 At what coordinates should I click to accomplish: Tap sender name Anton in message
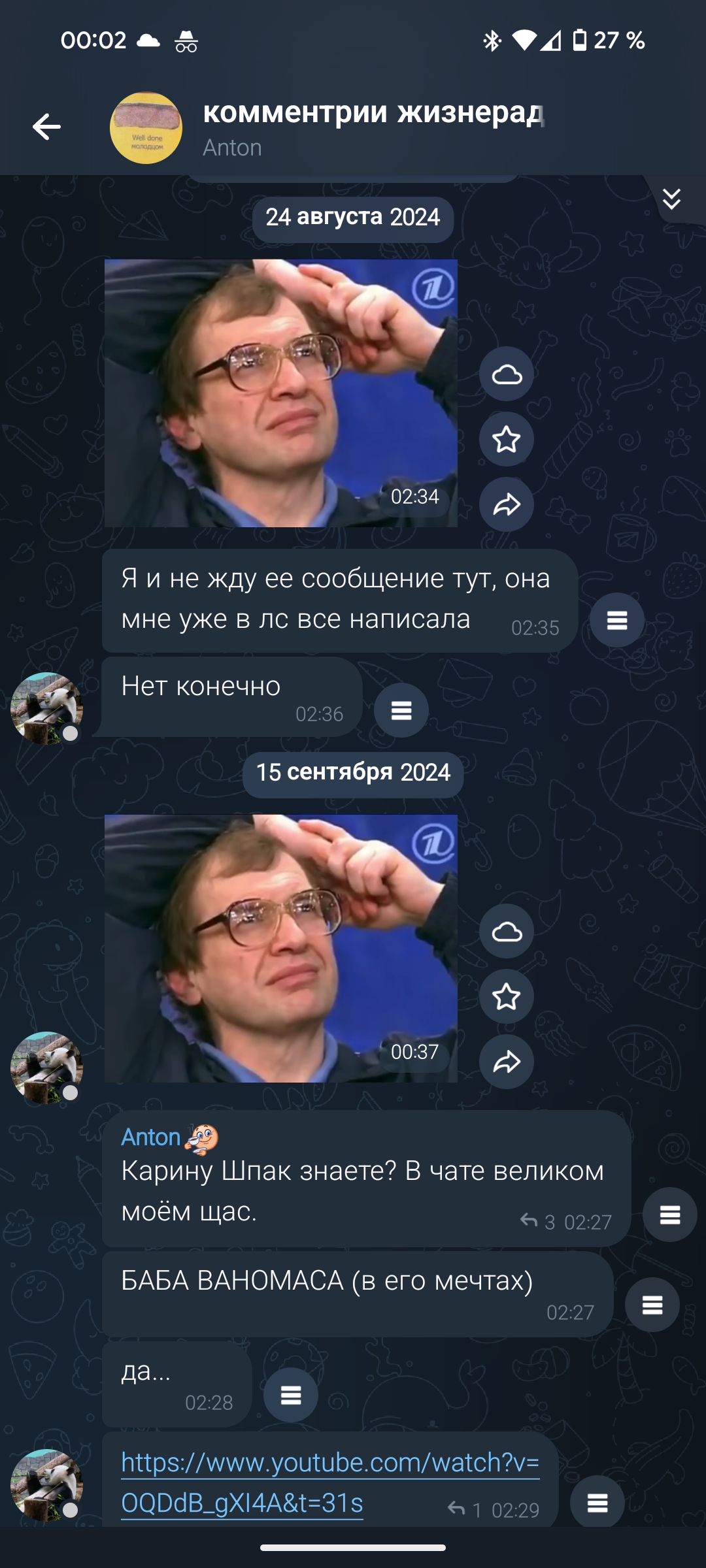[x=151, y=1137]
